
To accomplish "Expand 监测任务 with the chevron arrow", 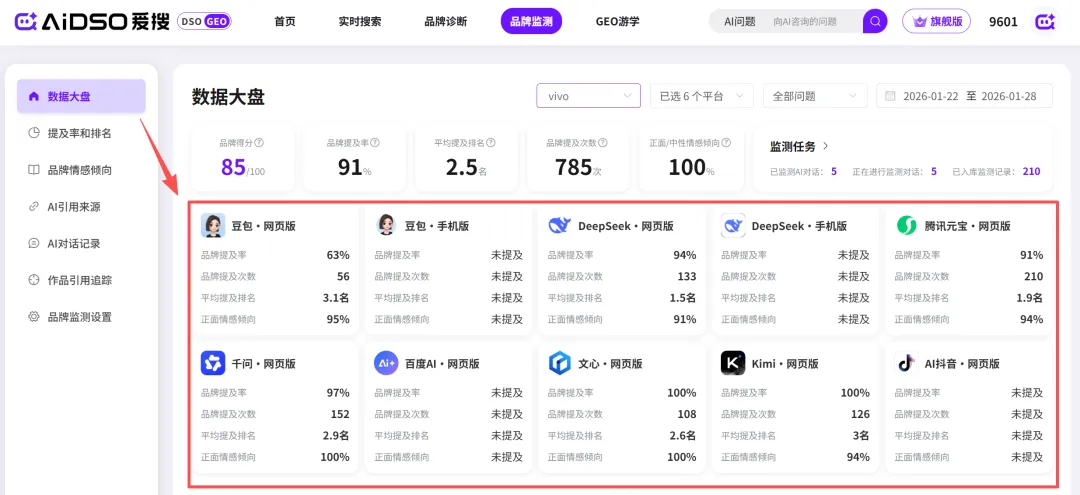I will pyautogui.click(x=826, y=146).
